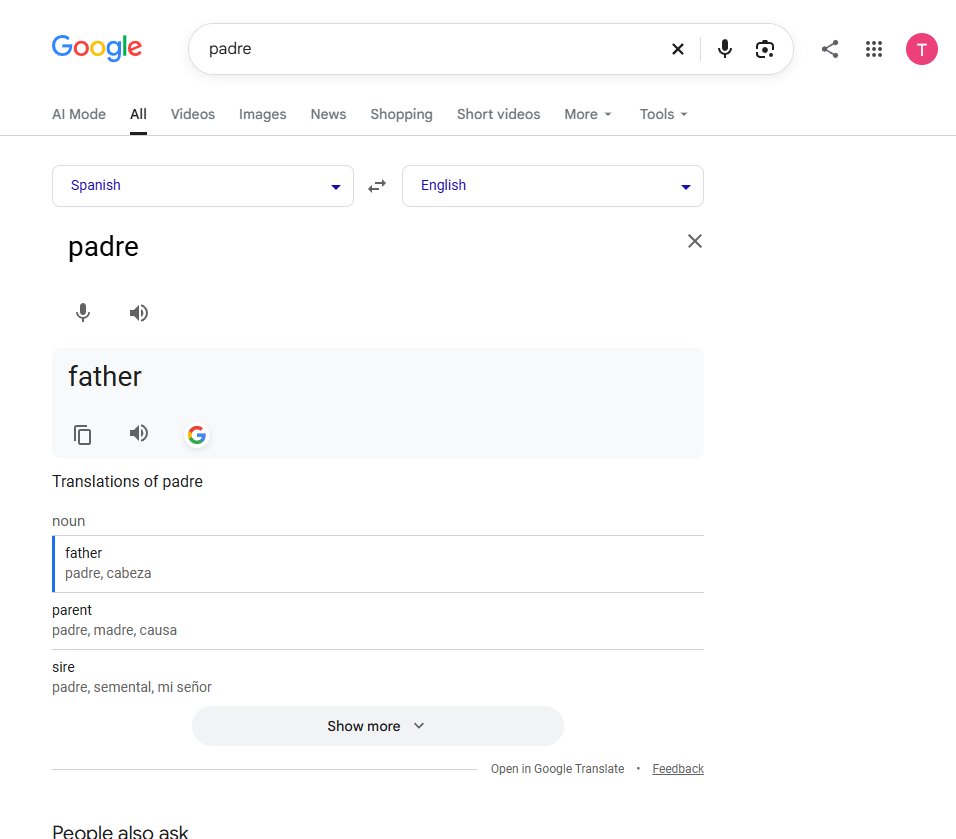This screenshot has width=956, height=839.
Task: Switch to Videos tab
Action: pyautogui.click(x=193, y=114)
